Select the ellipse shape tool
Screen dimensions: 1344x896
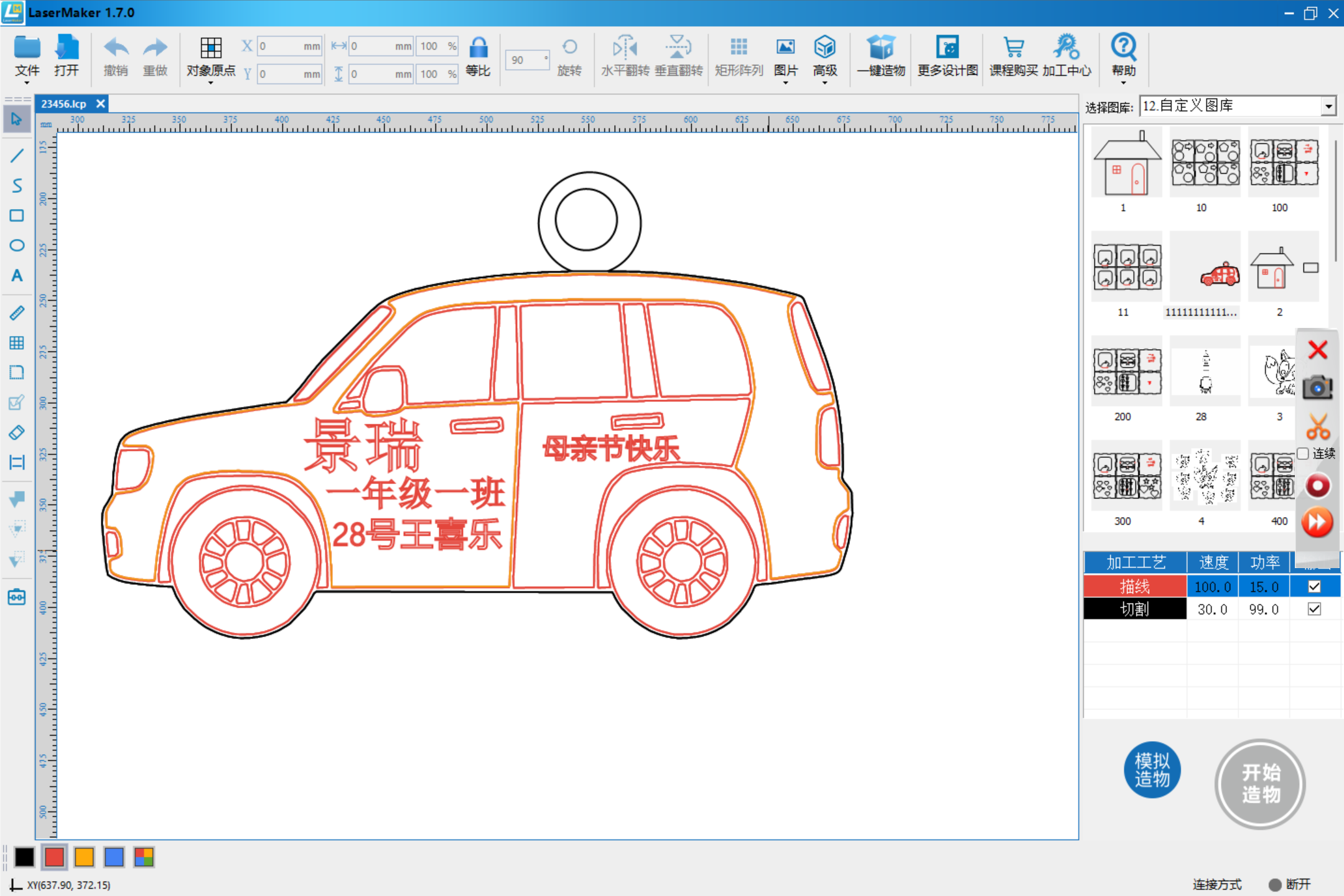[17, 245]
